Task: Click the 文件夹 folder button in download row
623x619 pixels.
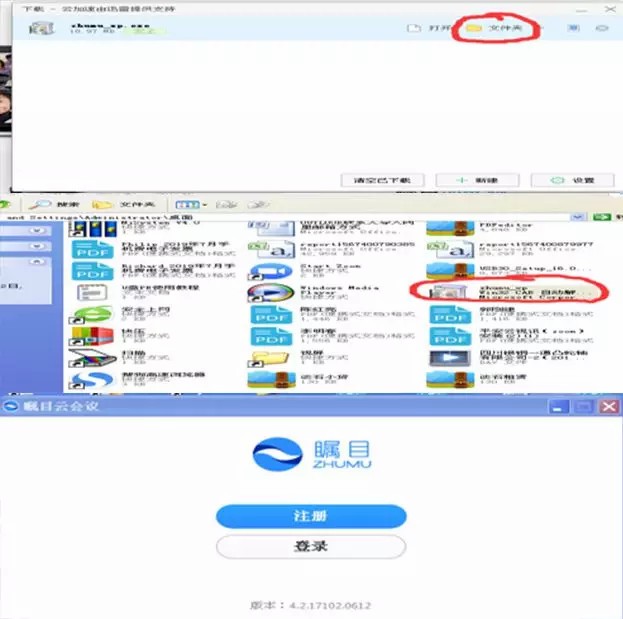Action: tap(494, 28)
